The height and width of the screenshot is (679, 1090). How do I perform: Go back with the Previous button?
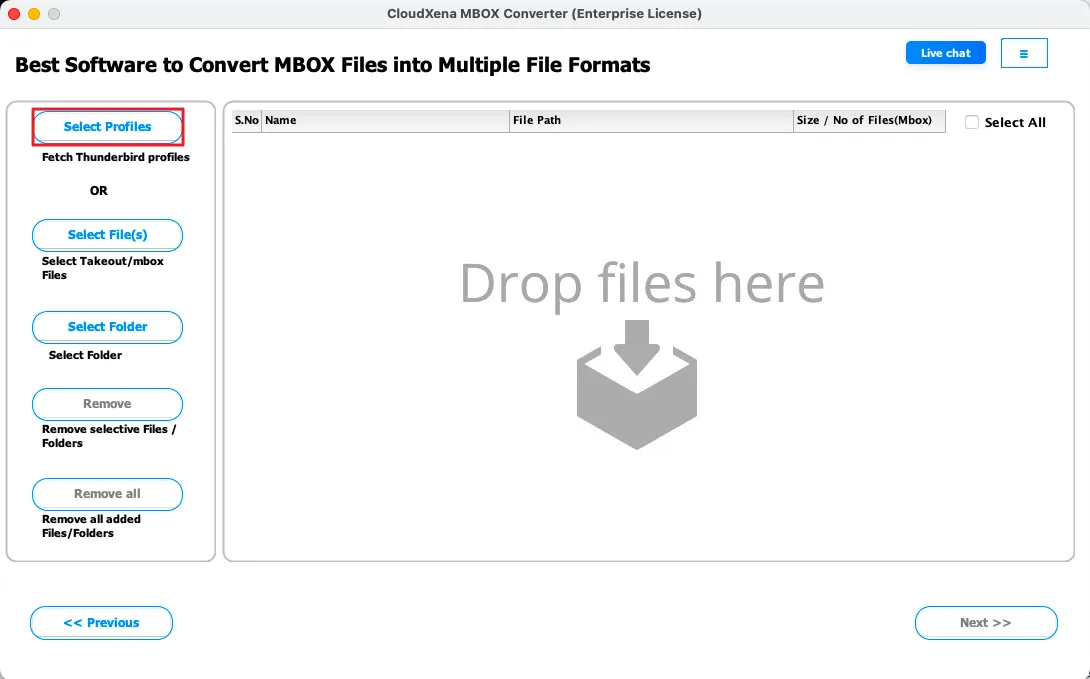pyautogui.click(x=101, y=622)
